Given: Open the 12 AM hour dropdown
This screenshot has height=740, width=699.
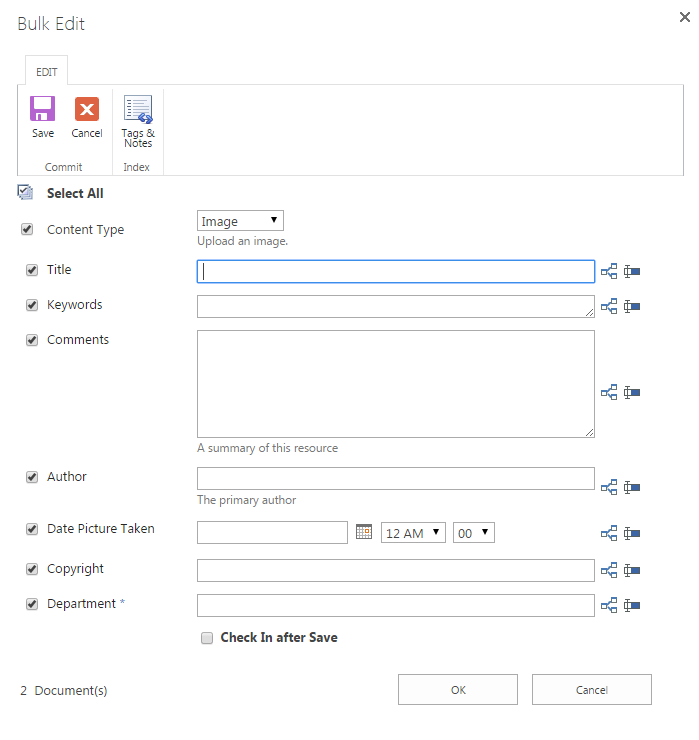Looking at the screenshot, I should tap(413, 532).
